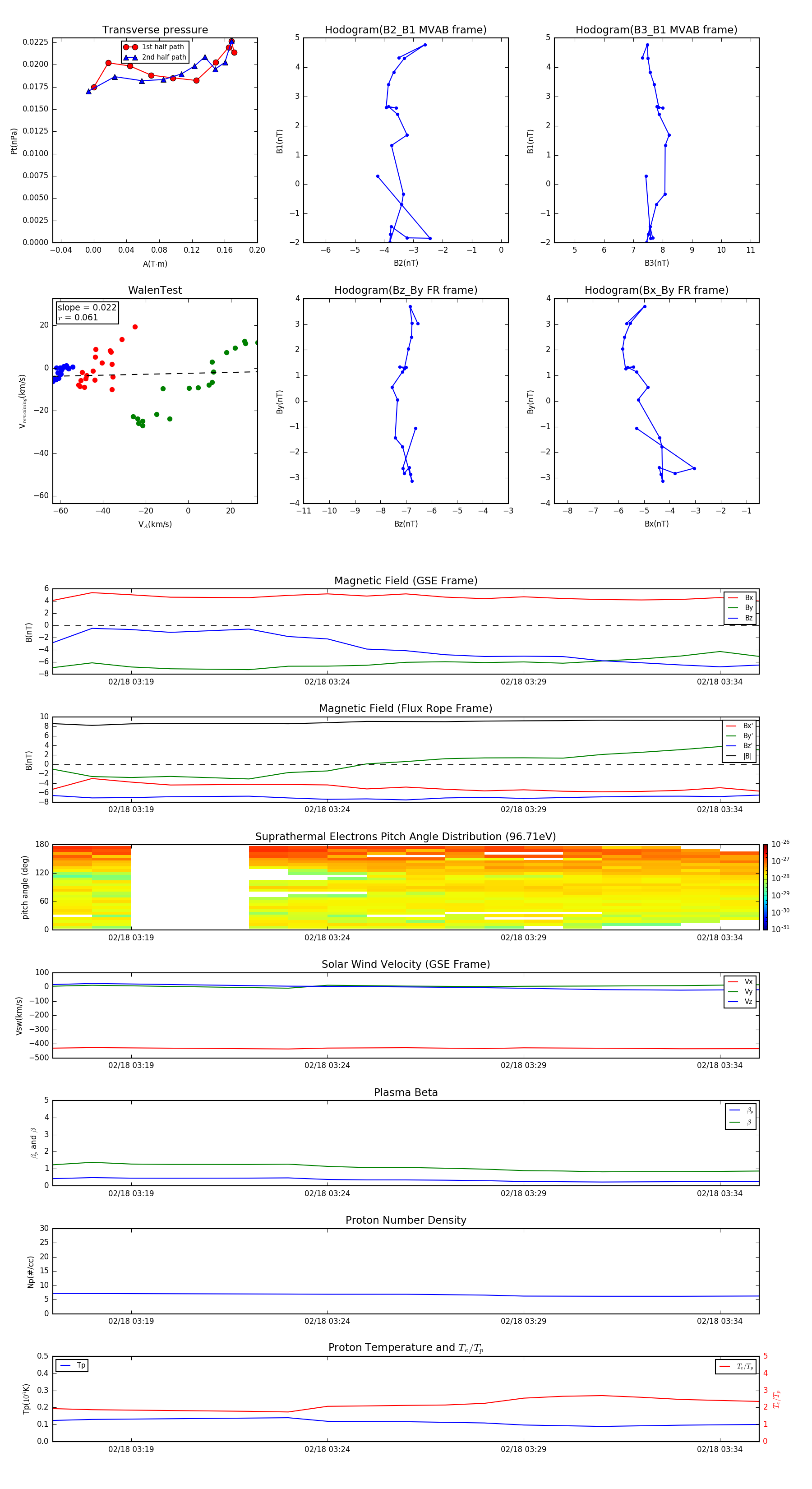Image resolution: width=812 pixels, height=1489 pixels.
Task: Click the 'Bz(nT)' x-axis label
Action: click(x=406, y=524)
